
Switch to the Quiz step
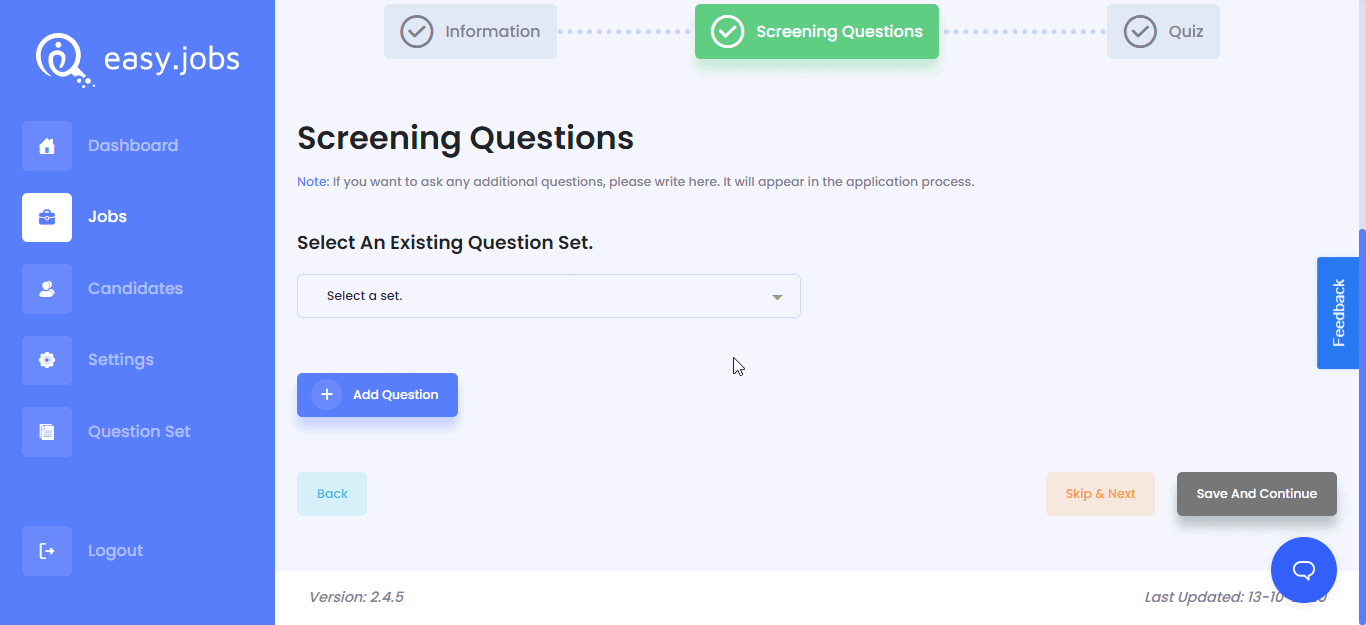coord(1163,31)
